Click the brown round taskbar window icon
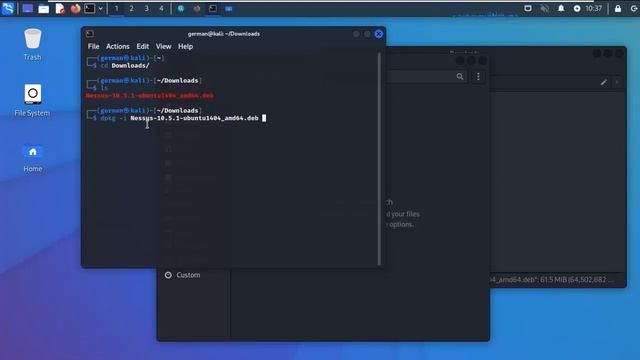The height and width of the screenshot is (360, 640). 197,8
